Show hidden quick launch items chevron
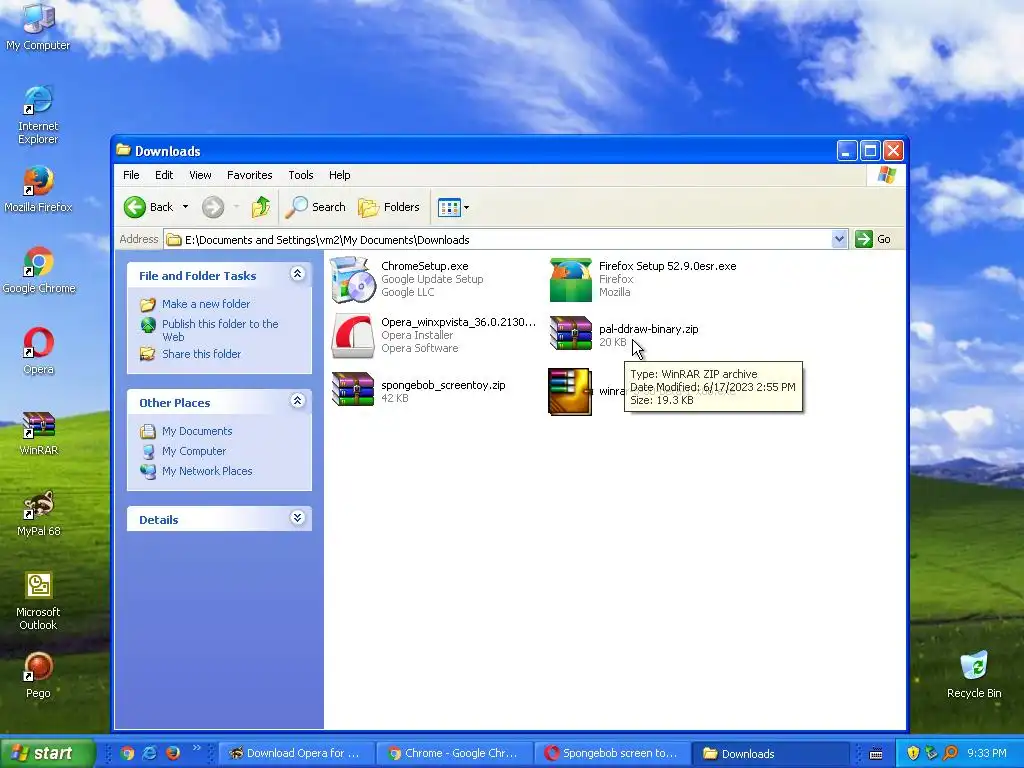The image size is (1024, 768). (x=196, y=747)
